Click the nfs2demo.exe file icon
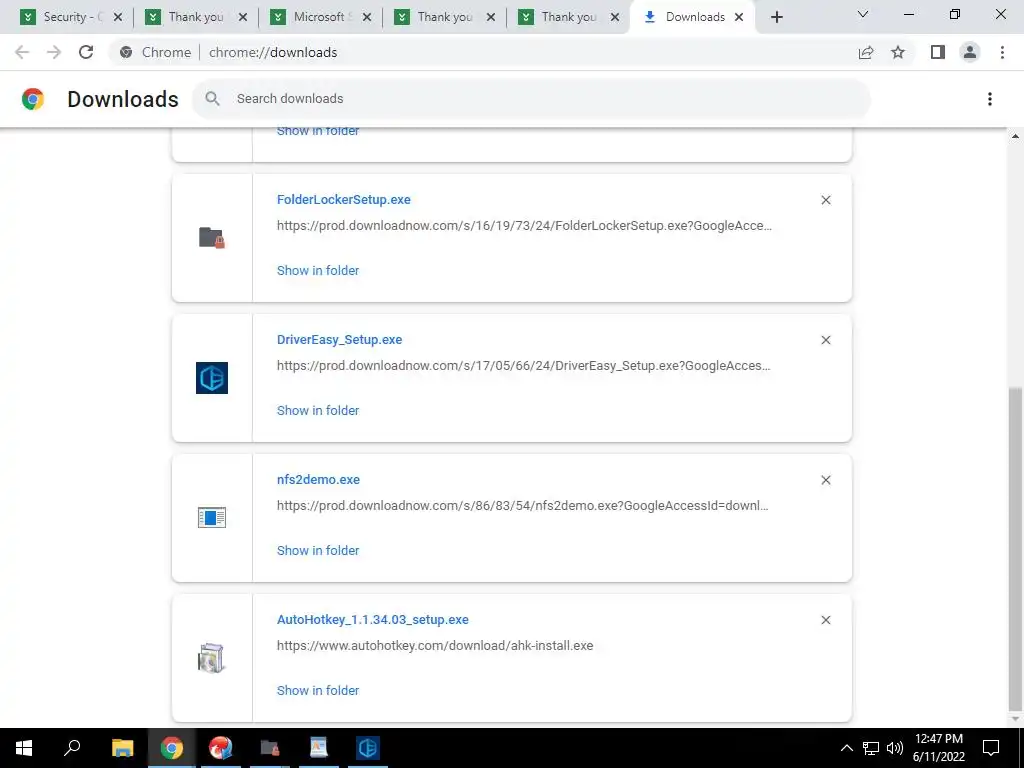This screenshot has width=1024, height=768. (x=212, y=518)
